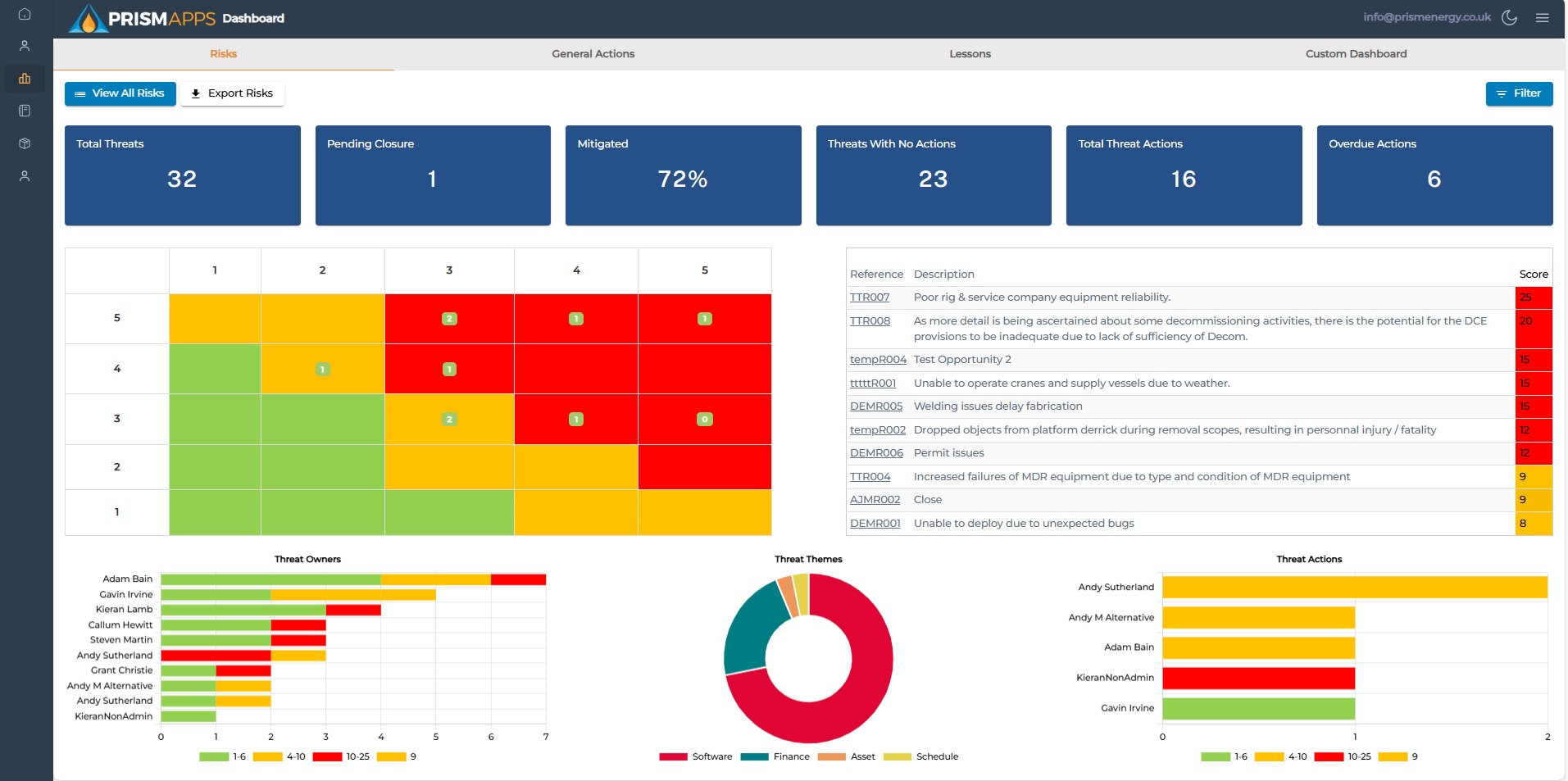Viewport: 1568px width, 781px height.
Task: Click the user icon below the cube icon
Action: pos(25,176)
